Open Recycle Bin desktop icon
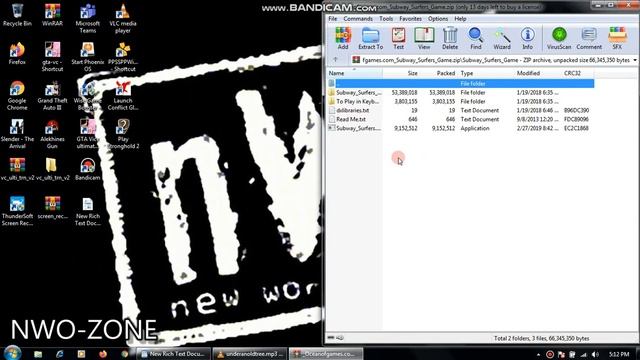The height and width of the screenshot is (360, 640). pos(17,15)
